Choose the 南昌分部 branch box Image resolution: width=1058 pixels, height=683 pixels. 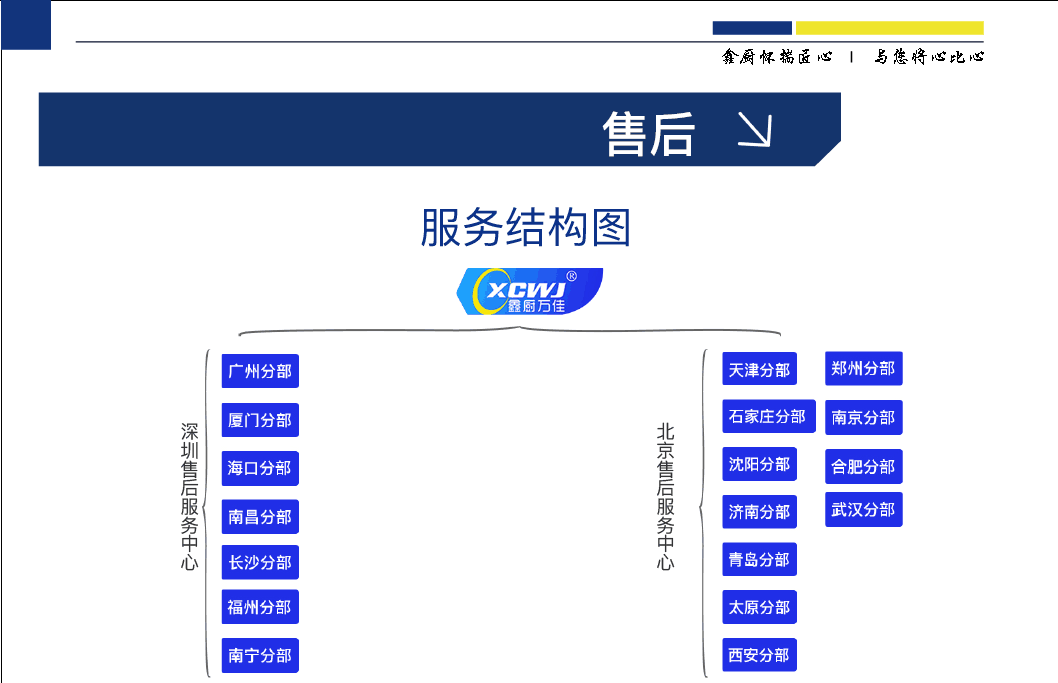pos(260,517)
